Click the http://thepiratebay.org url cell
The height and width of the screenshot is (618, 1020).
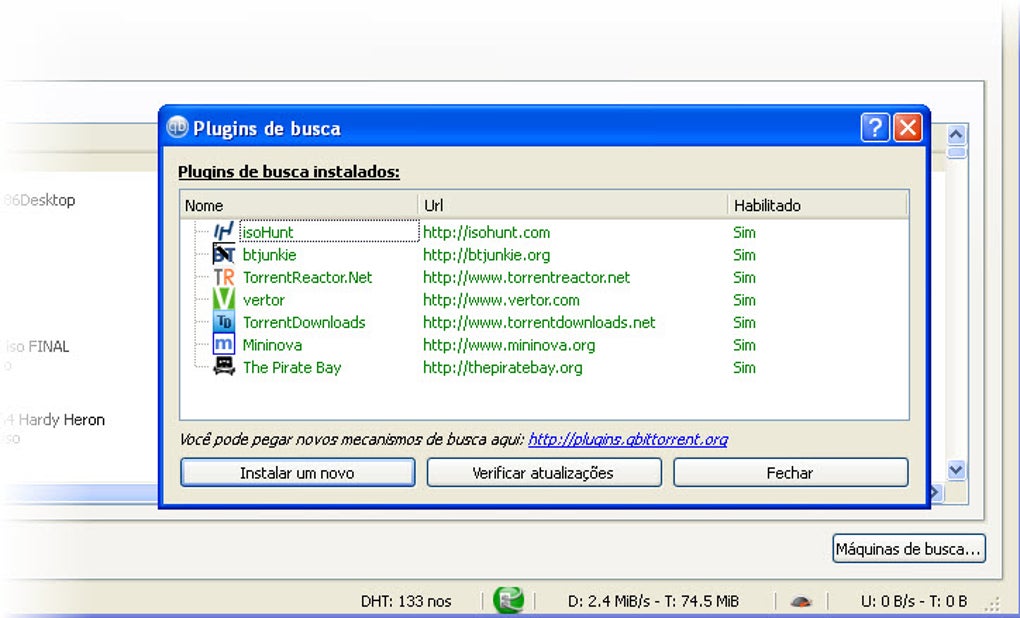[502, 368]
